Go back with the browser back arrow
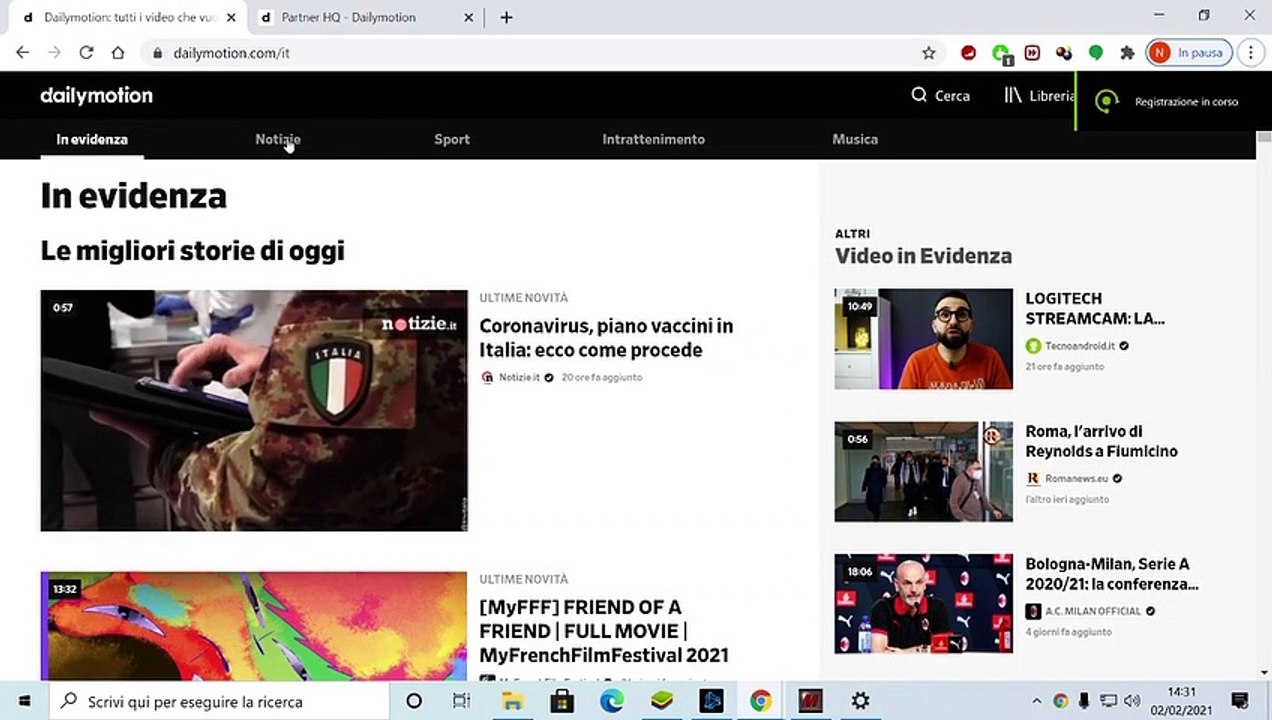This screenshot has width=1272, height=720. tap(22, 53)
